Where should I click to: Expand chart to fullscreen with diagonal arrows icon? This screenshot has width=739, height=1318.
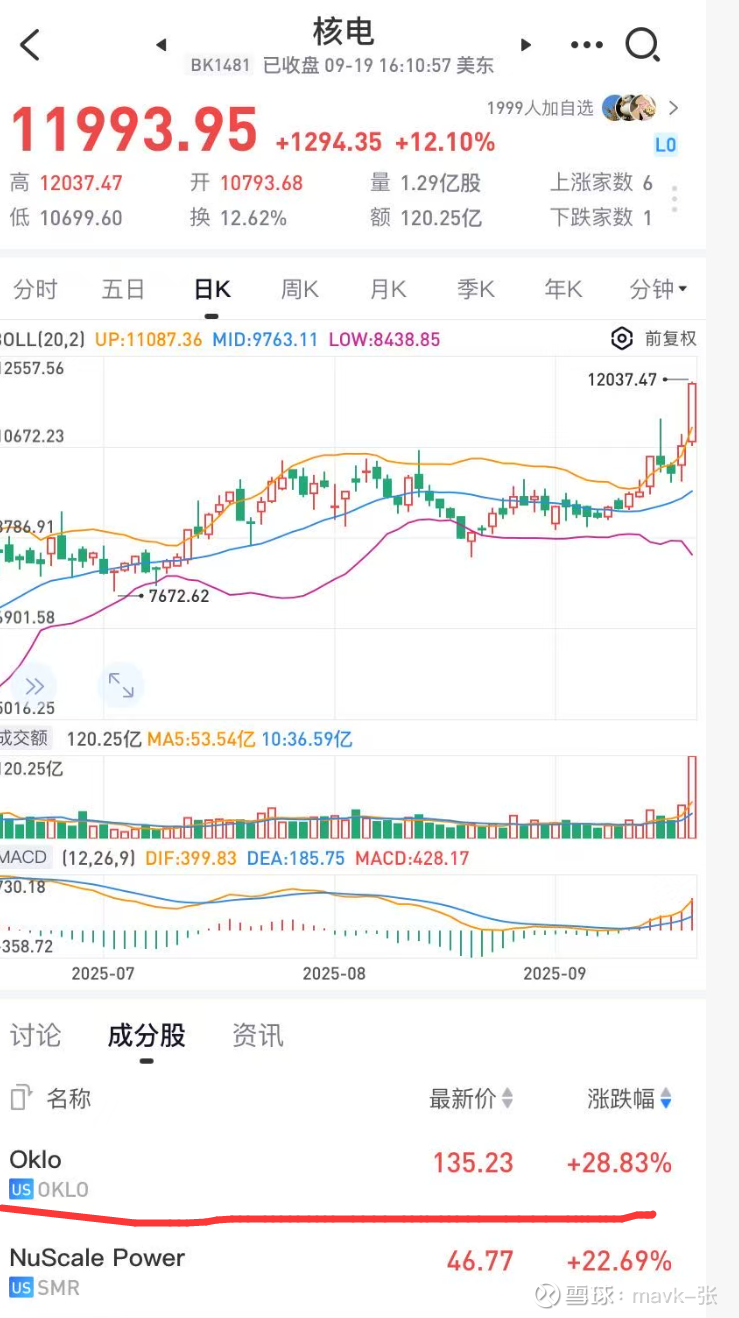121,686
